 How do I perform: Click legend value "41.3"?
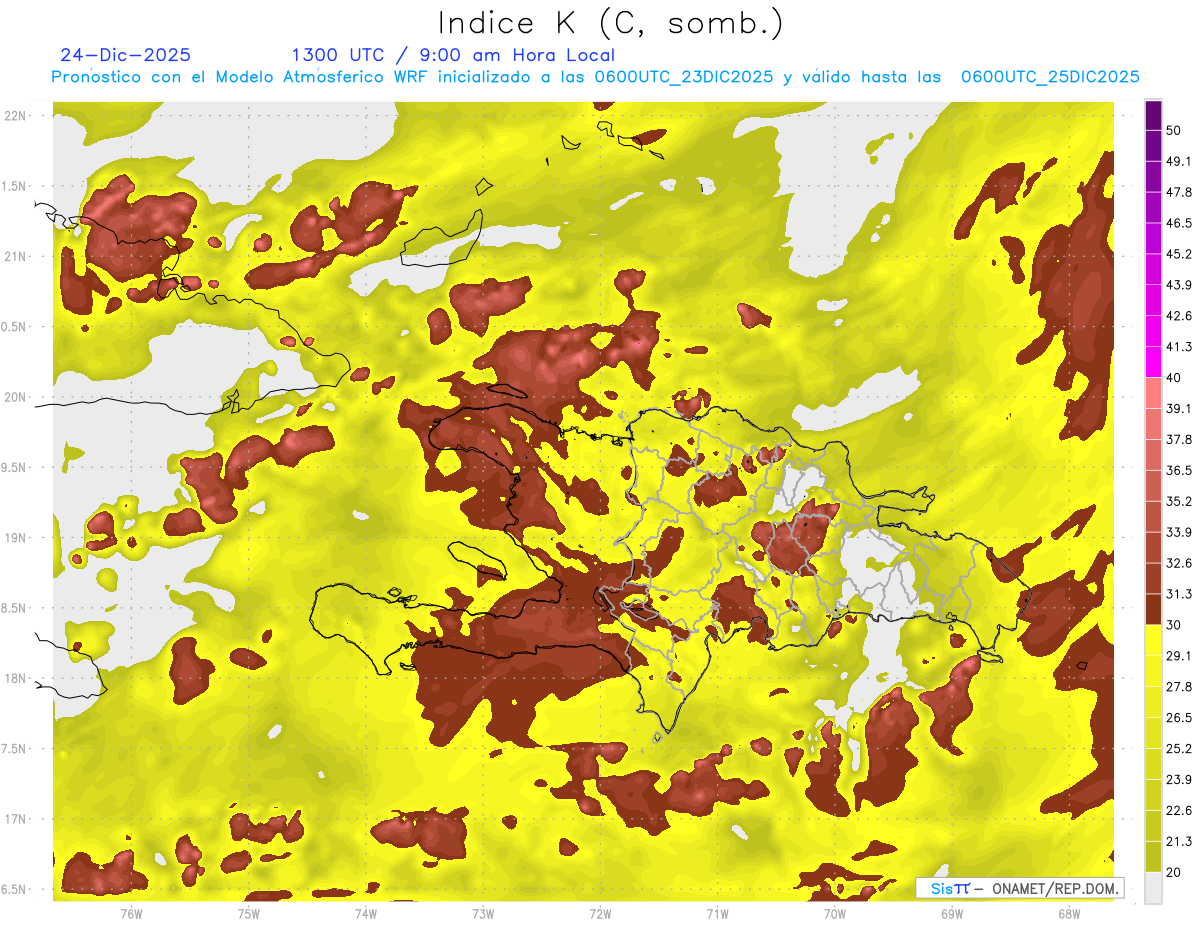(x=1179, y=347)
